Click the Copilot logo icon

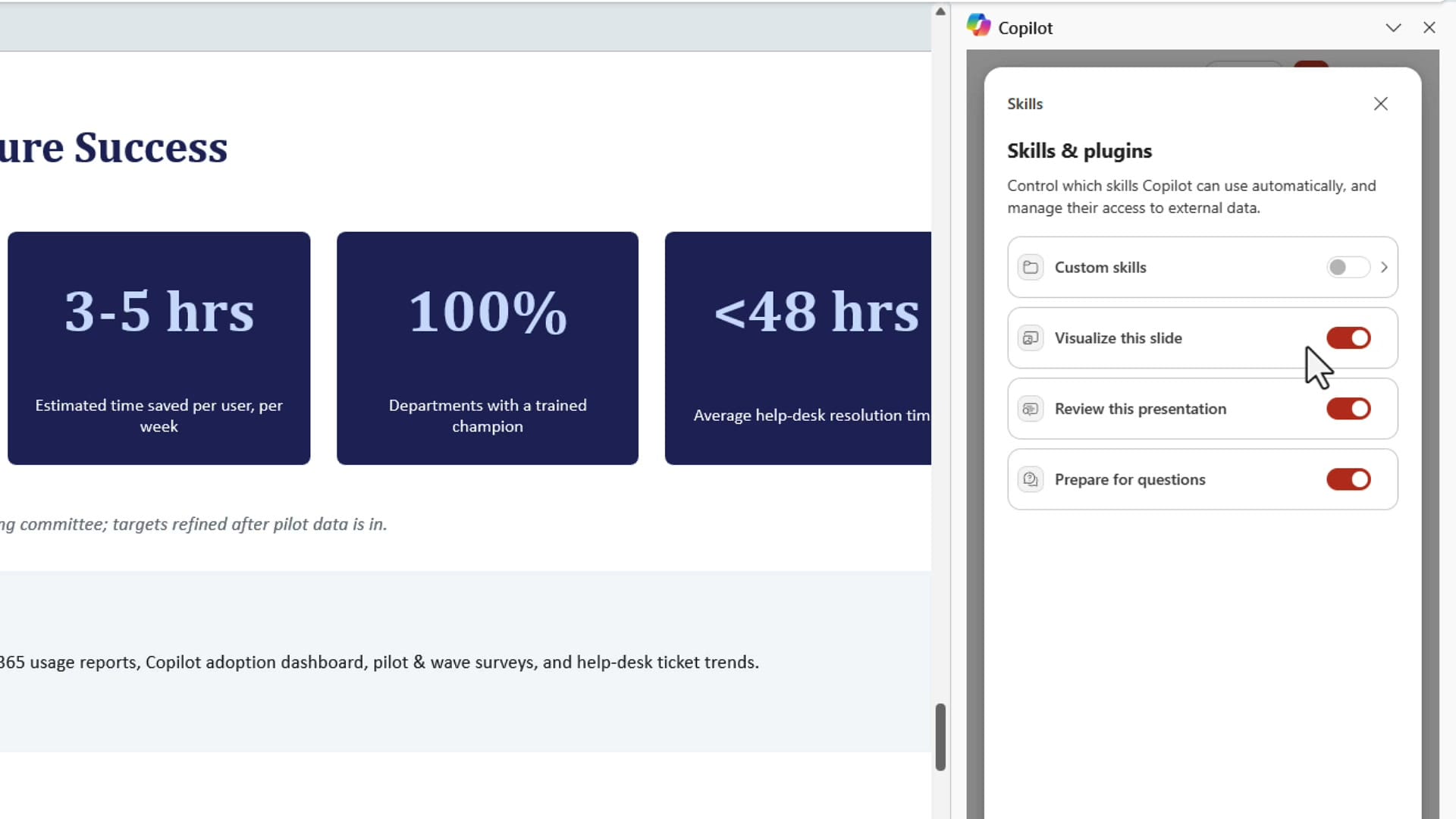tap(978, 25)
